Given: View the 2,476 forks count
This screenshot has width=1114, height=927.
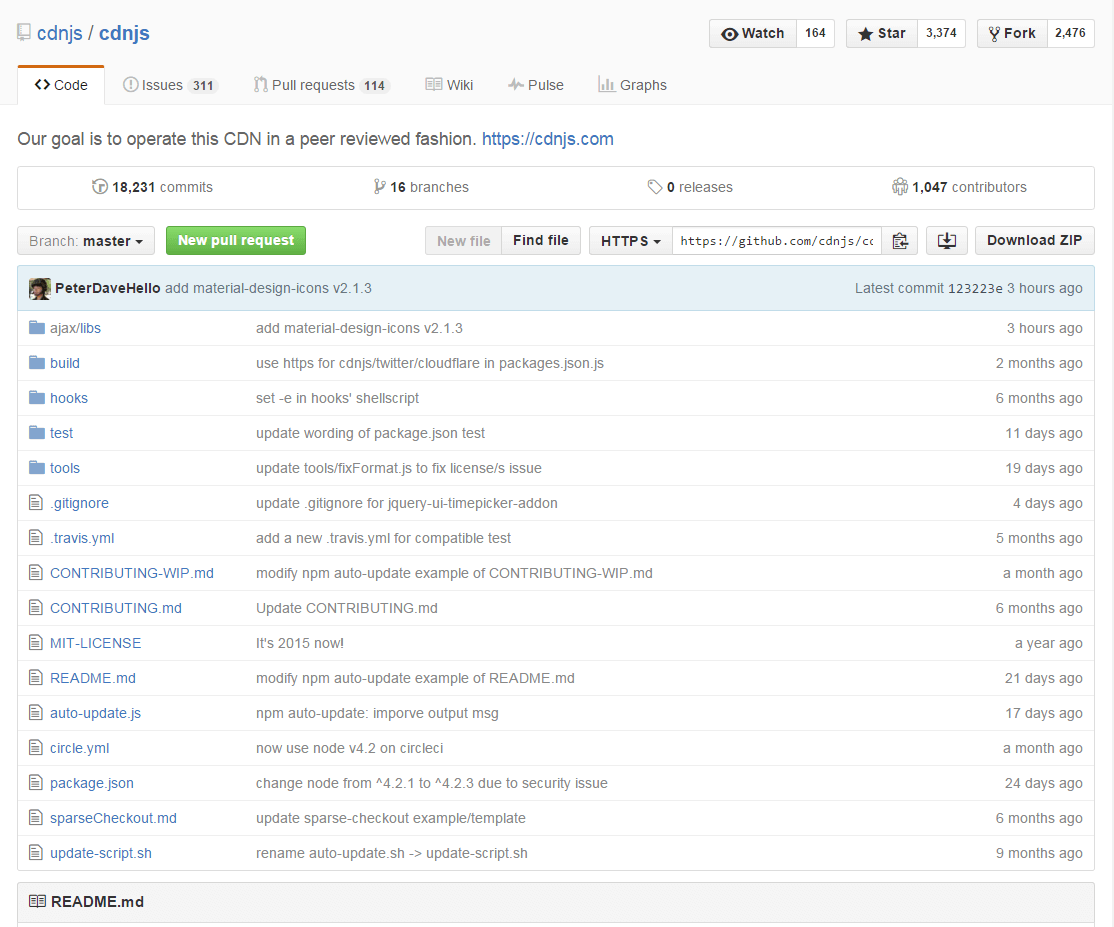Looking at the screenshot, I should [x=1070, y=33].
